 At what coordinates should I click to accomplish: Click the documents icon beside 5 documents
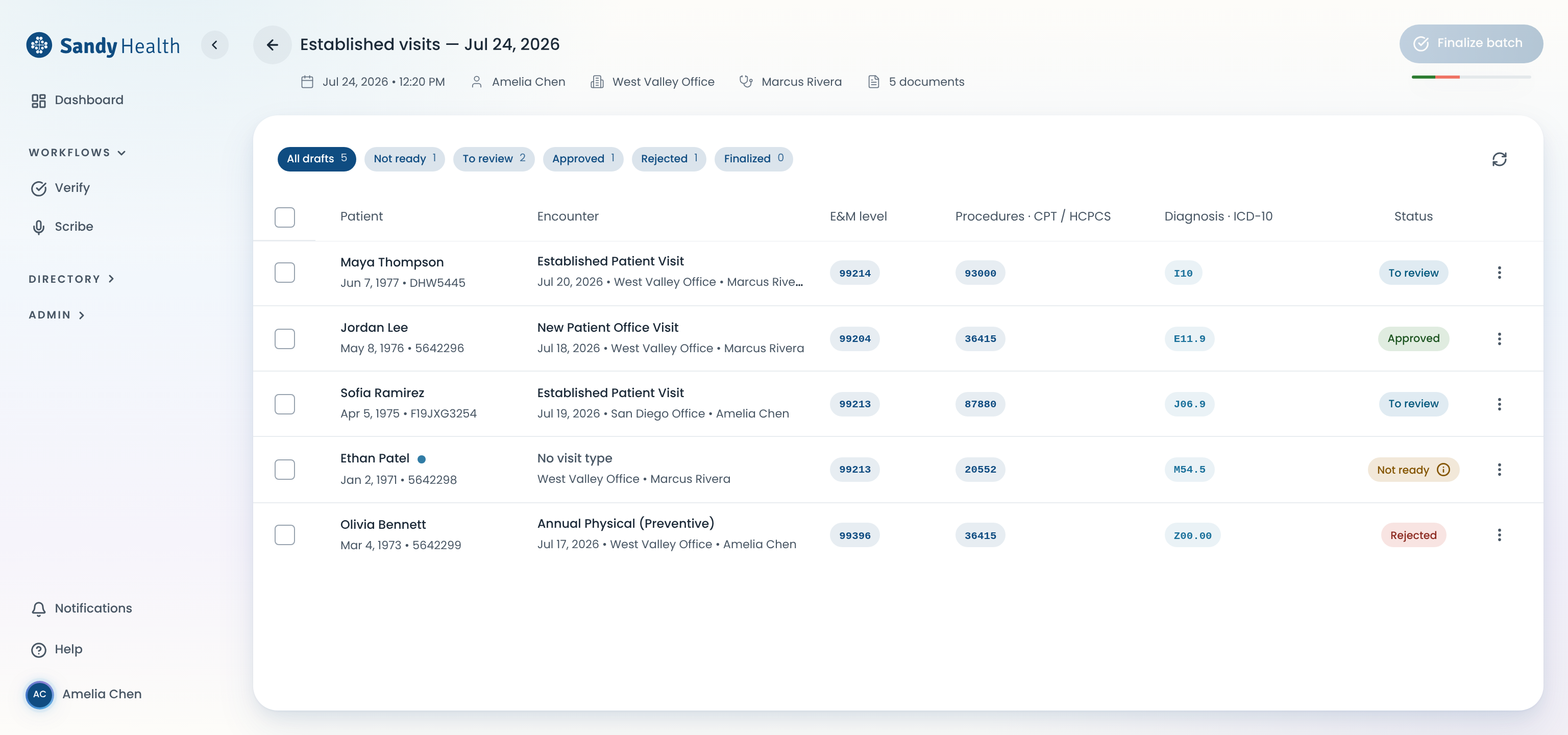point(873,82)
